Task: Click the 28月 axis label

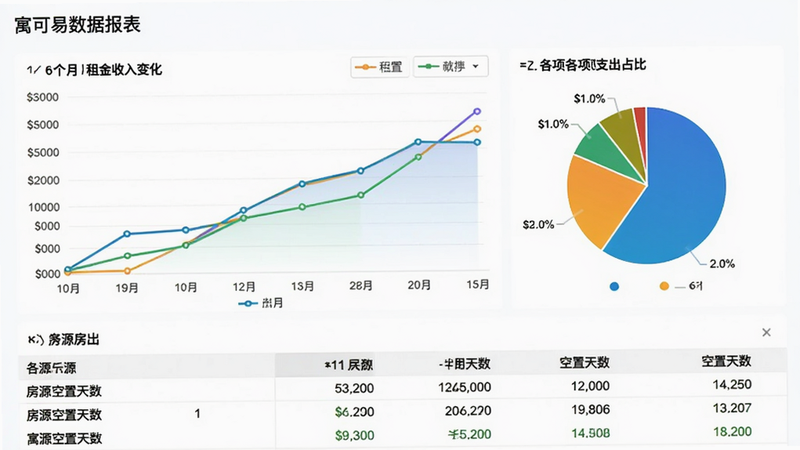Action: 361,286
